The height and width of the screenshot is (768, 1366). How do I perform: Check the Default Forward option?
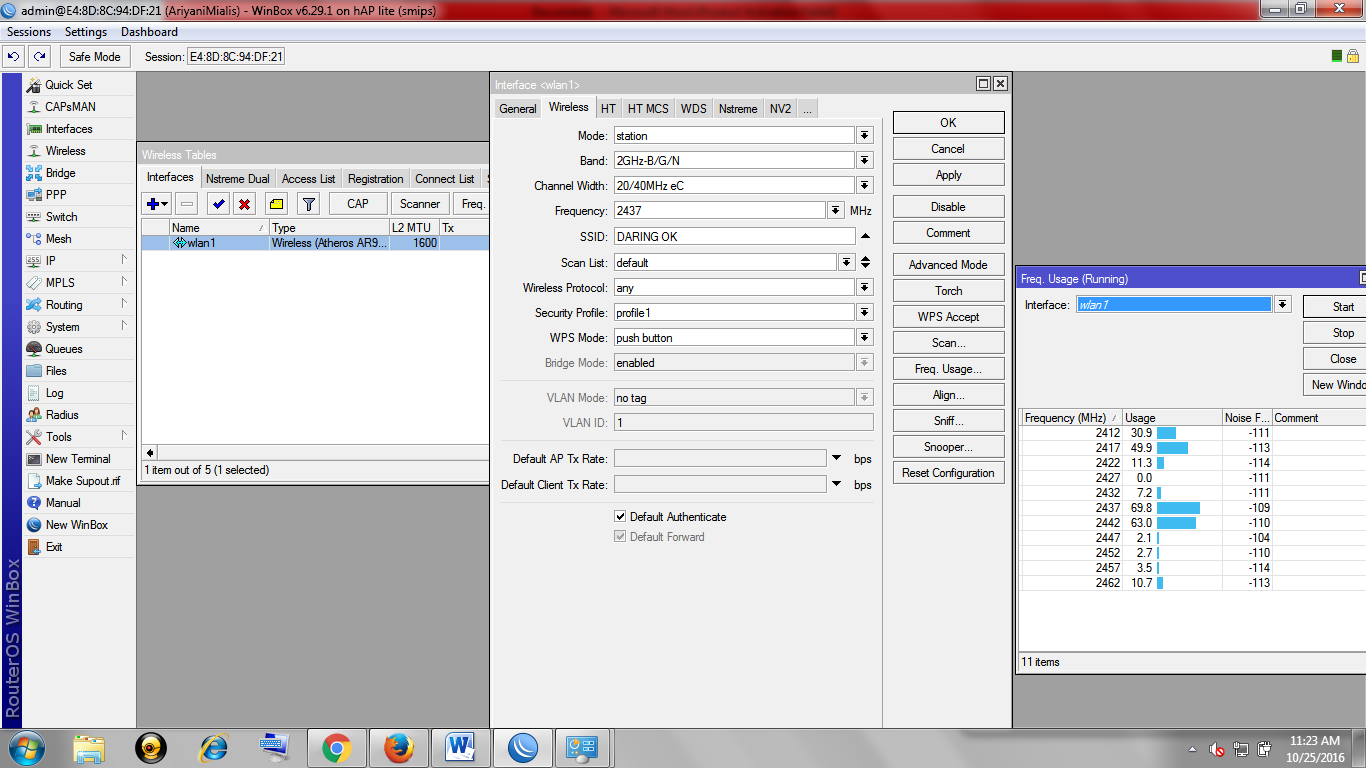pyautogui.click(x=621, y=536)
